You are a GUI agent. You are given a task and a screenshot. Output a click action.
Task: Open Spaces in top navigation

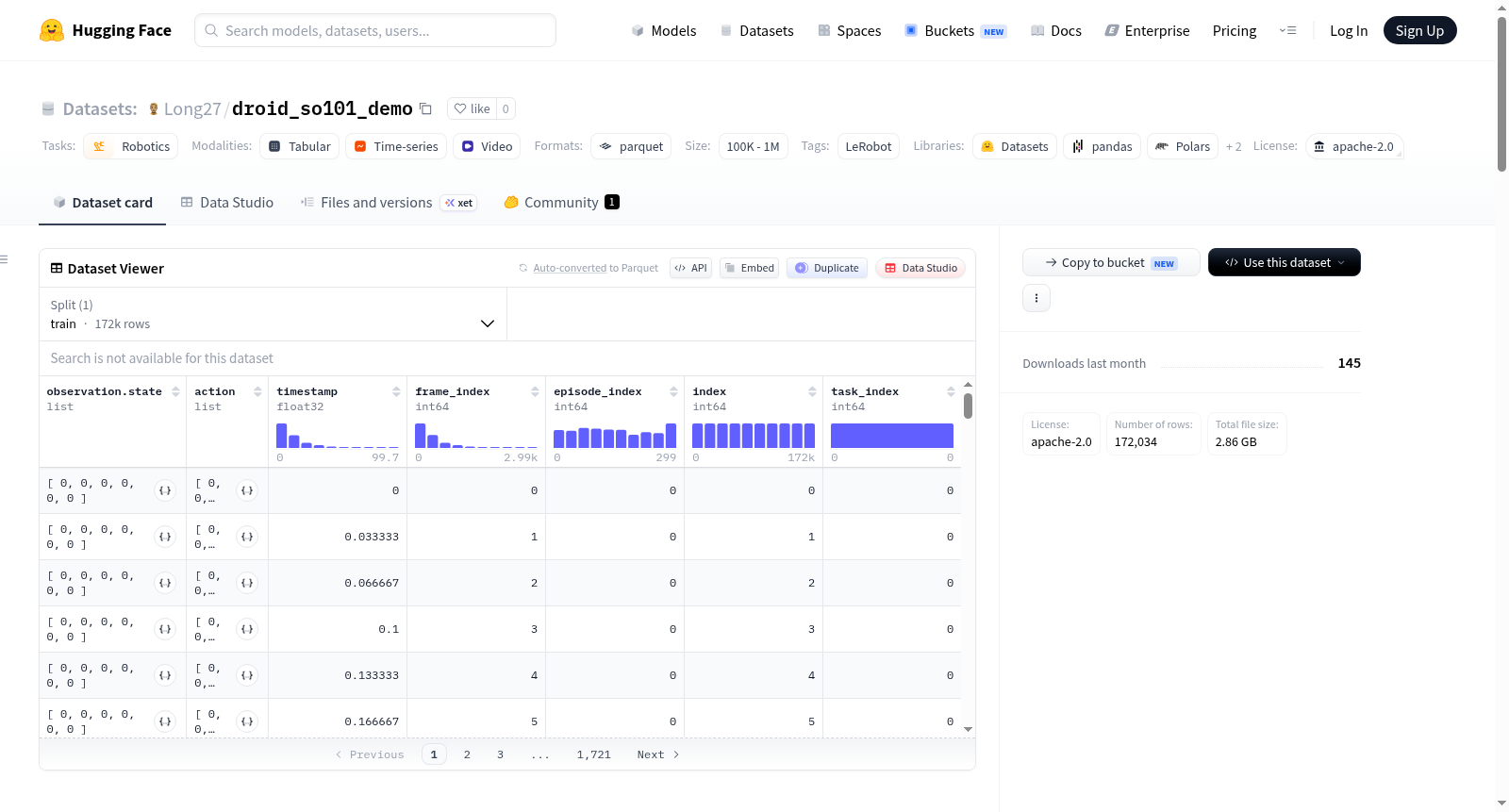click(850, 31)
